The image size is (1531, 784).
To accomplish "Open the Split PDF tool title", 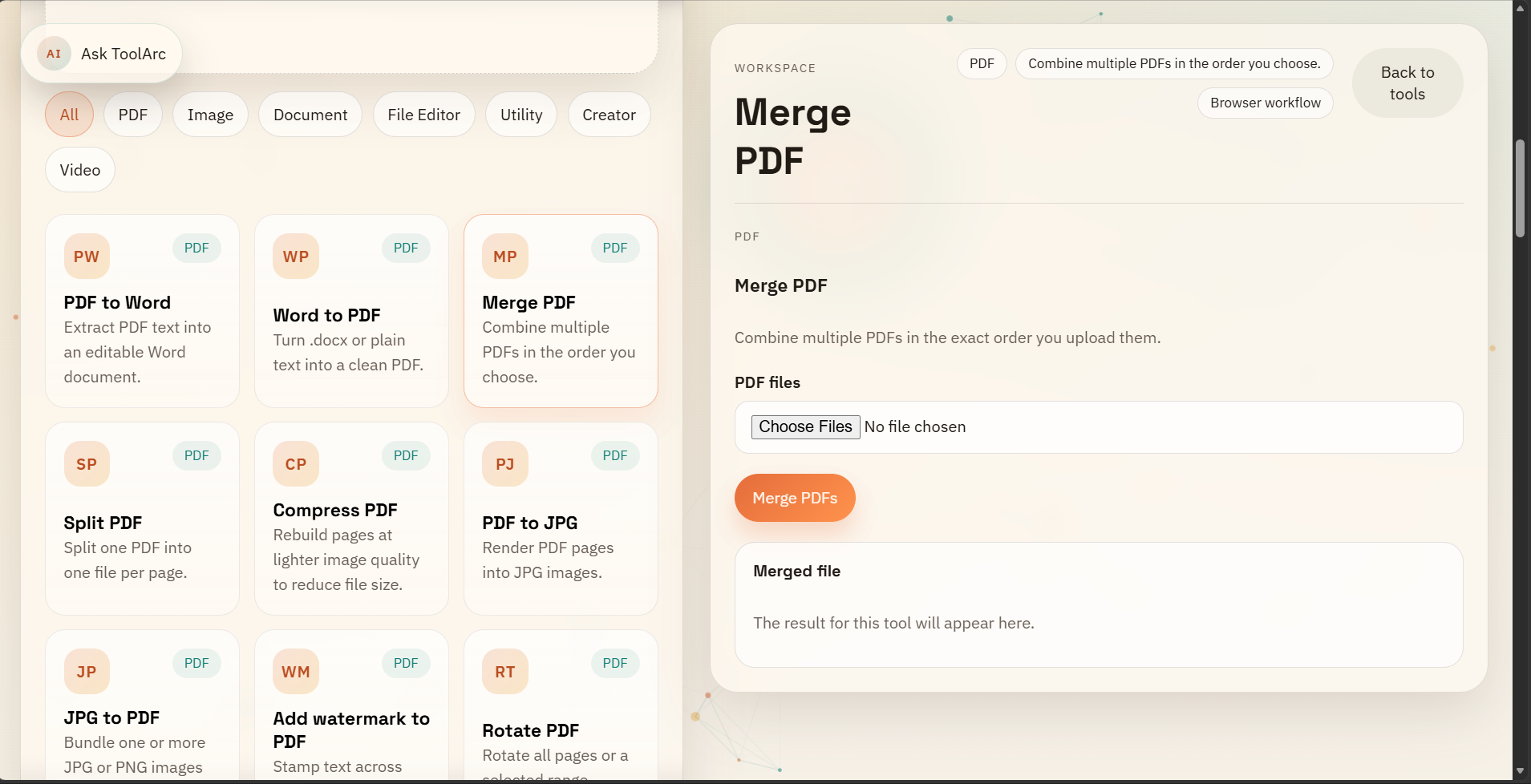I will click(x=103, y=523).
